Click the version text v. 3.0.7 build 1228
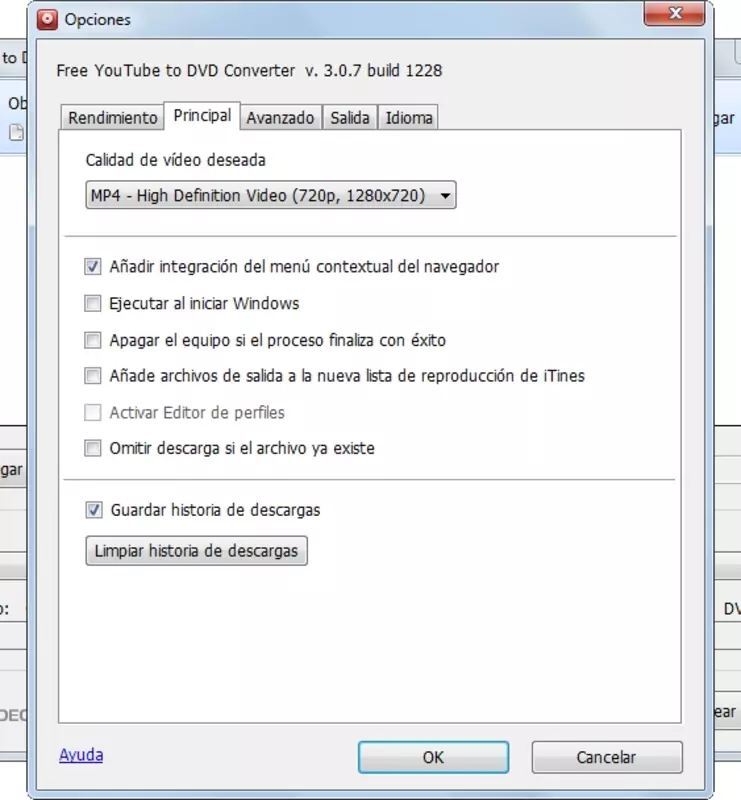This screenshot has width=741, height=800. point(374,70)
